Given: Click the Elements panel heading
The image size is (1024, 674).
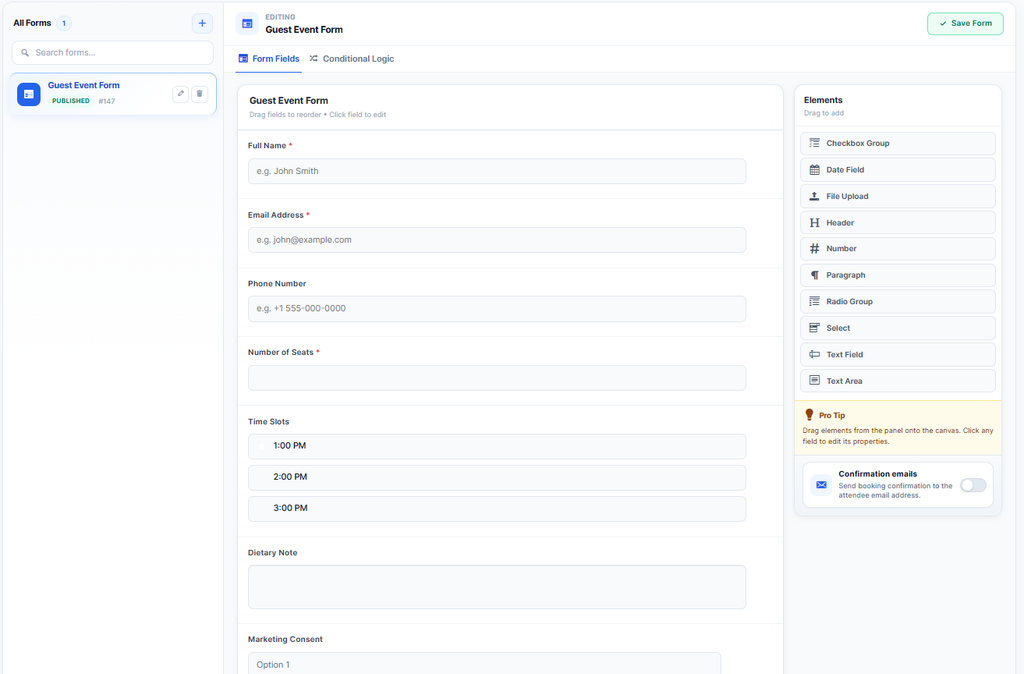Looking at the screenshot, I should tap(823, 100).
